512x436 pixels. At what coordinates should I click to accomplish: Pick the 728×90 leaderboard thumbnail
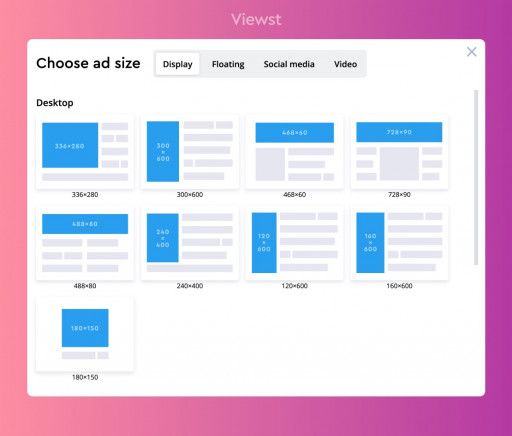point(399,152)
